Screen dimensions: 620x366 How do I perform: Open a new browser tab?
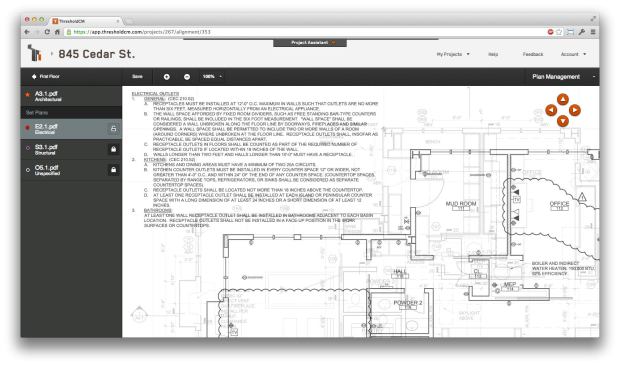click(x=129, y=21)
